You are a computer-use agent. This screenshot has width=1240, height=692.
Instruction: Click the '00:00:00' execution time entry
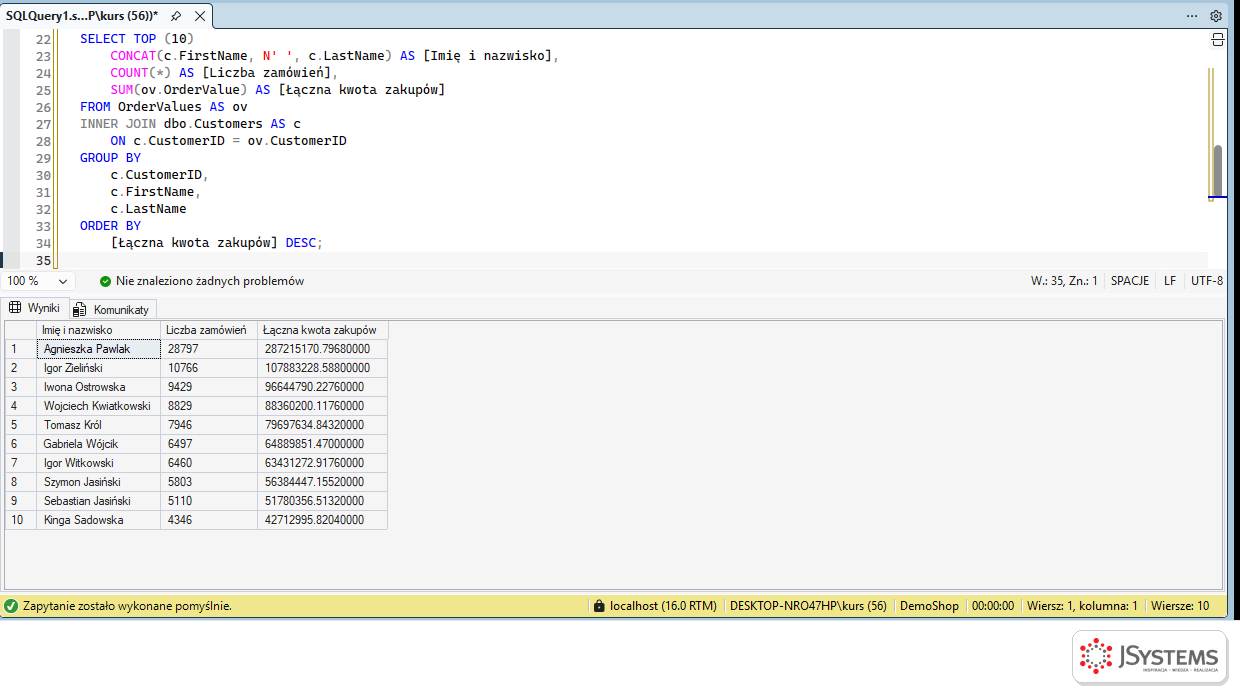click(x=993, y=606)
